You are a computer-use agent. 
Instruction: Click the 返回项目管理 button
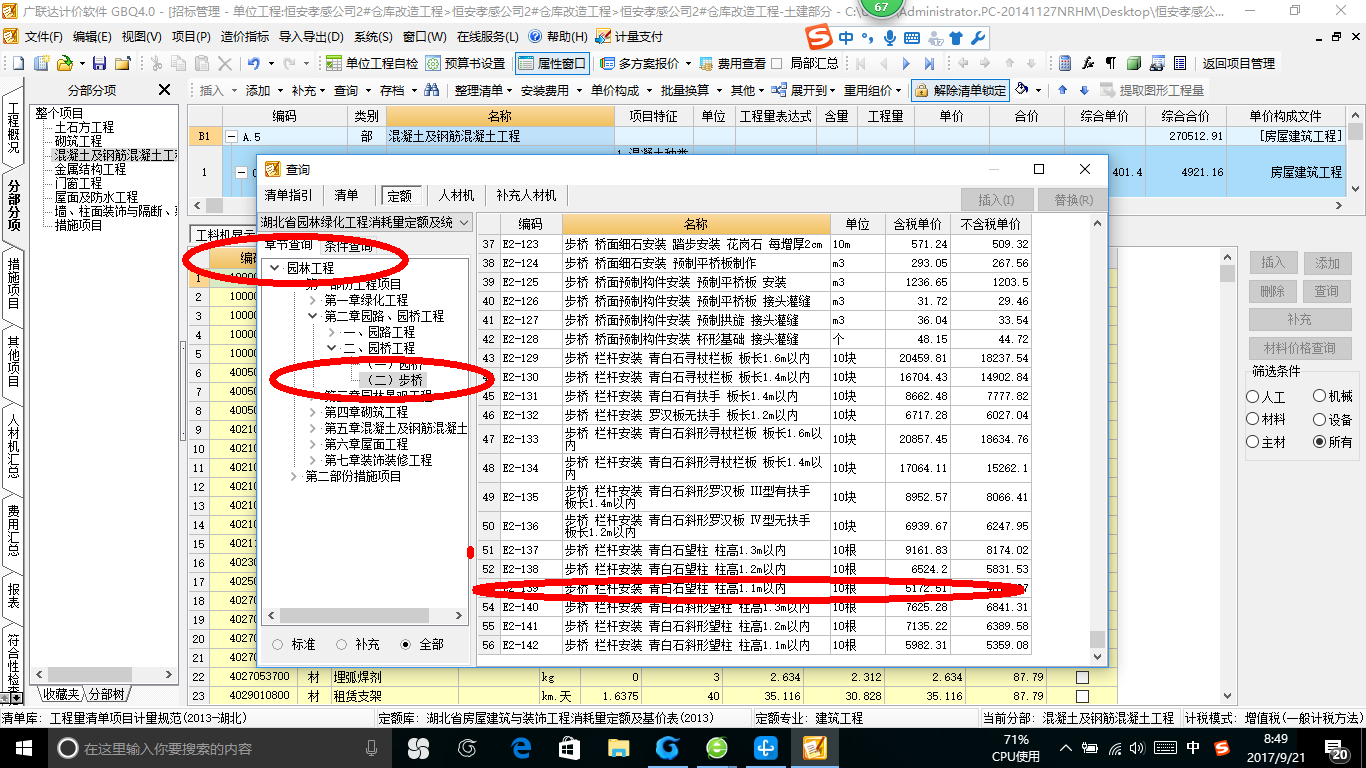click(1239, 63)
